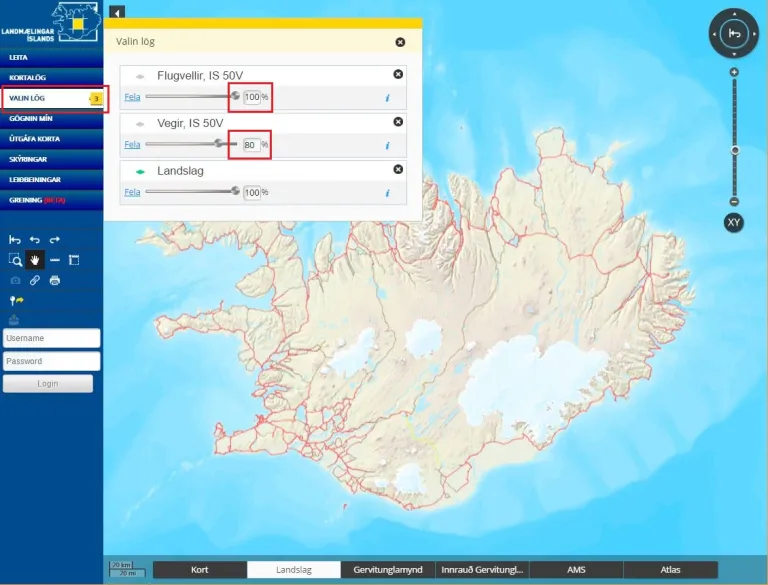This screenshot has width=768, height=585.
Task: Activate the zoom-to-area magnifier tool
Action: coord(15,260)
